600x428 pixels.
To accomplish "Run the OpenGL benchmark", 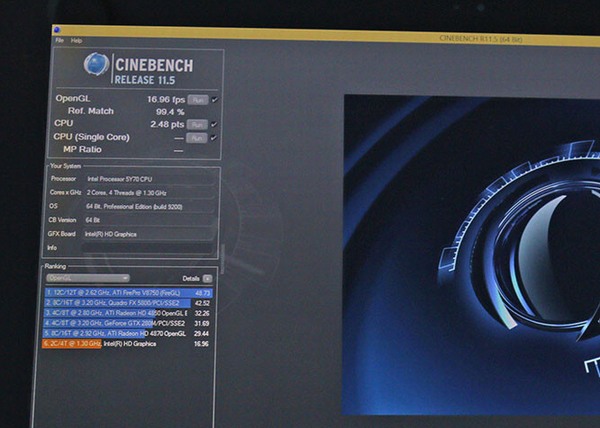I will (197, 100).
